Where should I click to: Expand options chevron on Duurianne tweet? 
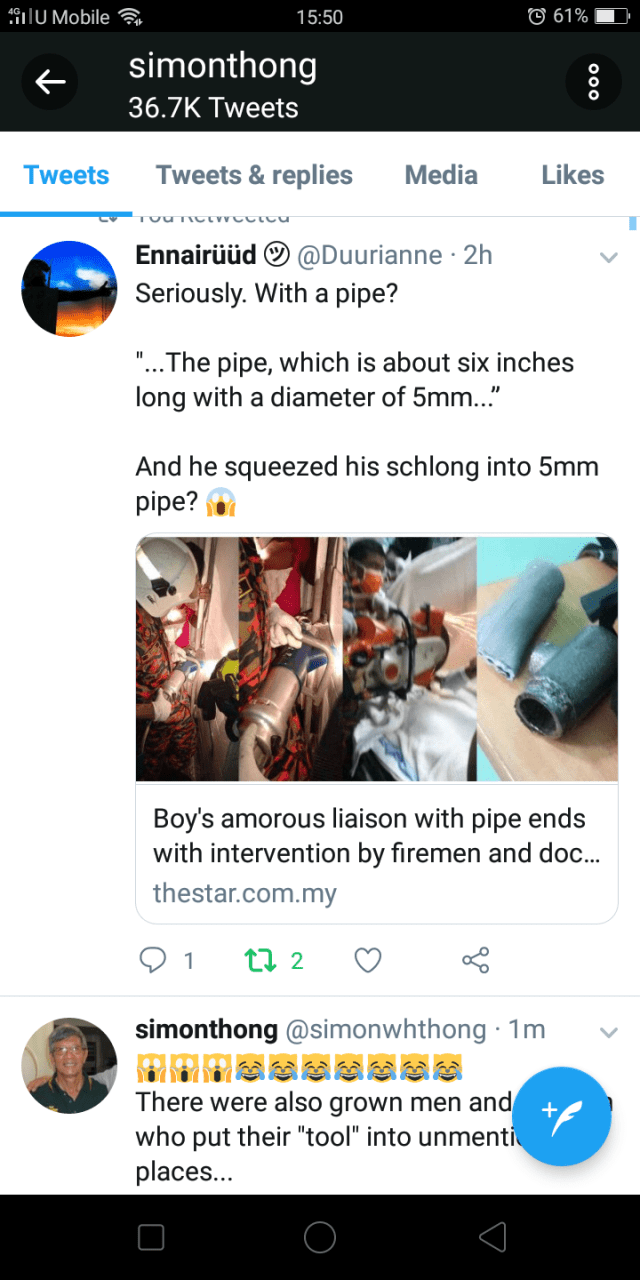pos(608,258)
